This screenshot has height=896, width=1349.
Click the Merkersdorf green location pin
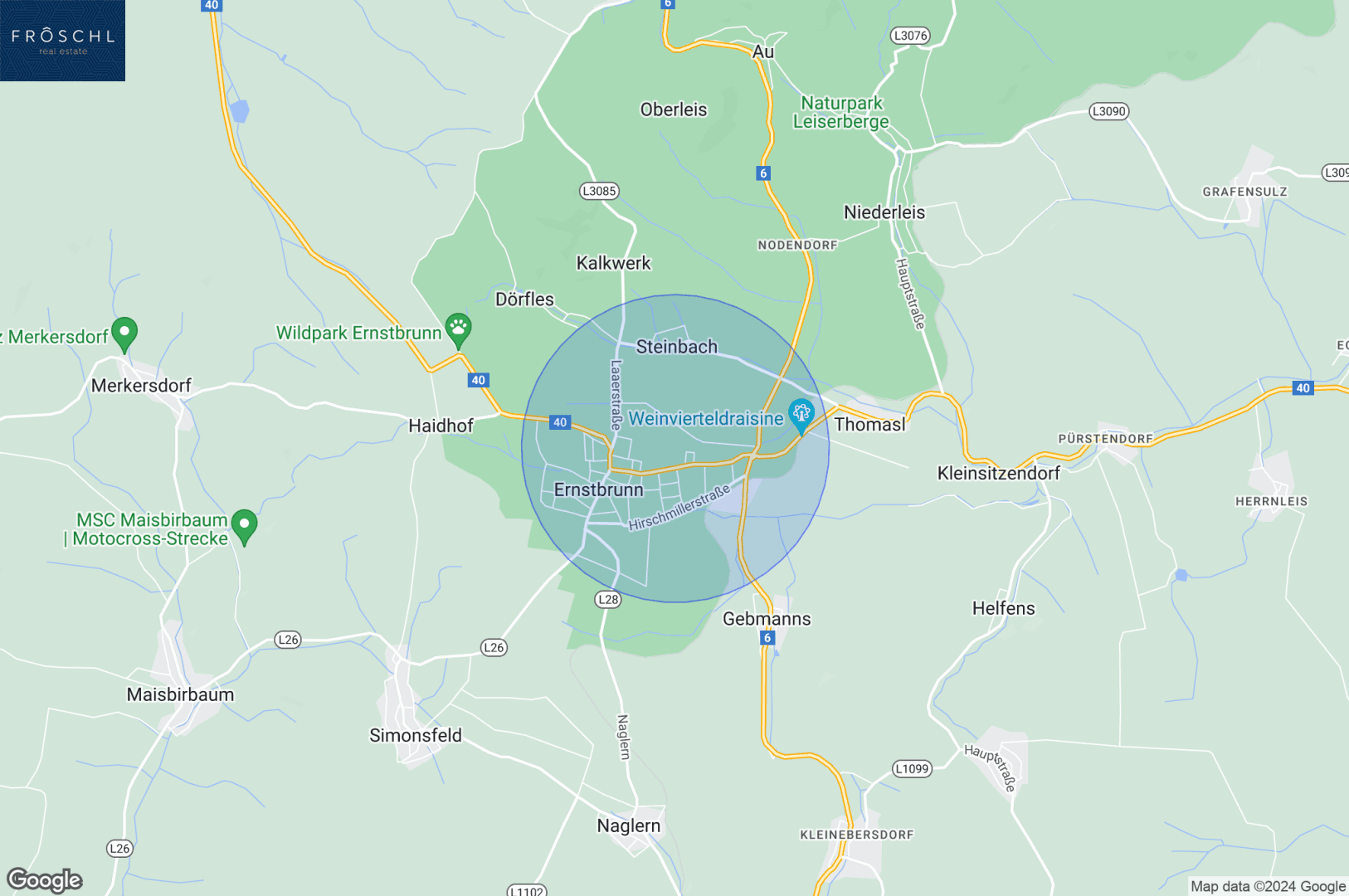click(x=124, y=334)
